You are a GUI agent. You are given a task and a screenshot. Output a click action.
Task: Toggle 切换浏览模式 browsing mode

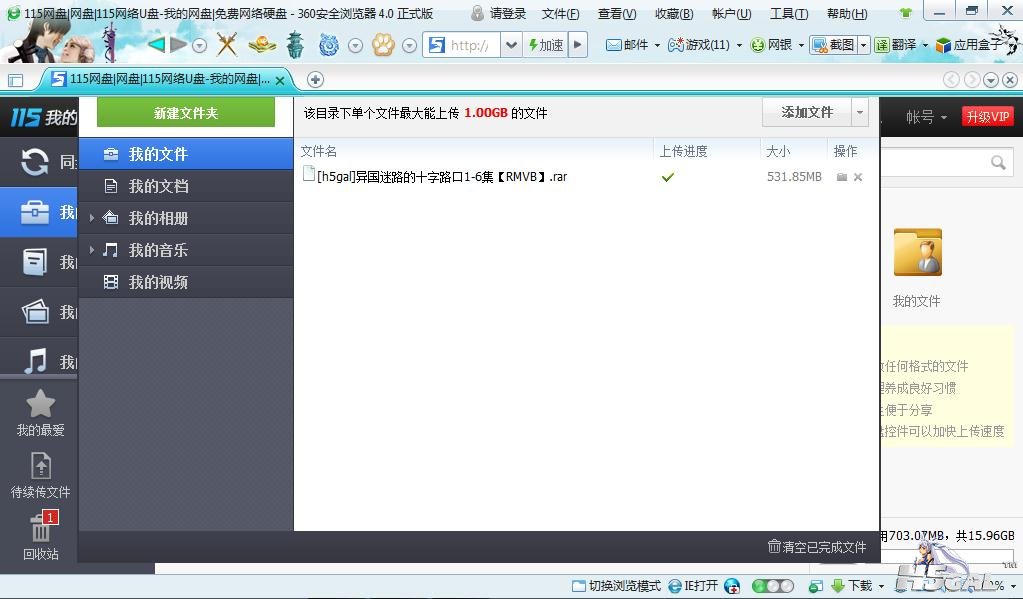[616, 586]
